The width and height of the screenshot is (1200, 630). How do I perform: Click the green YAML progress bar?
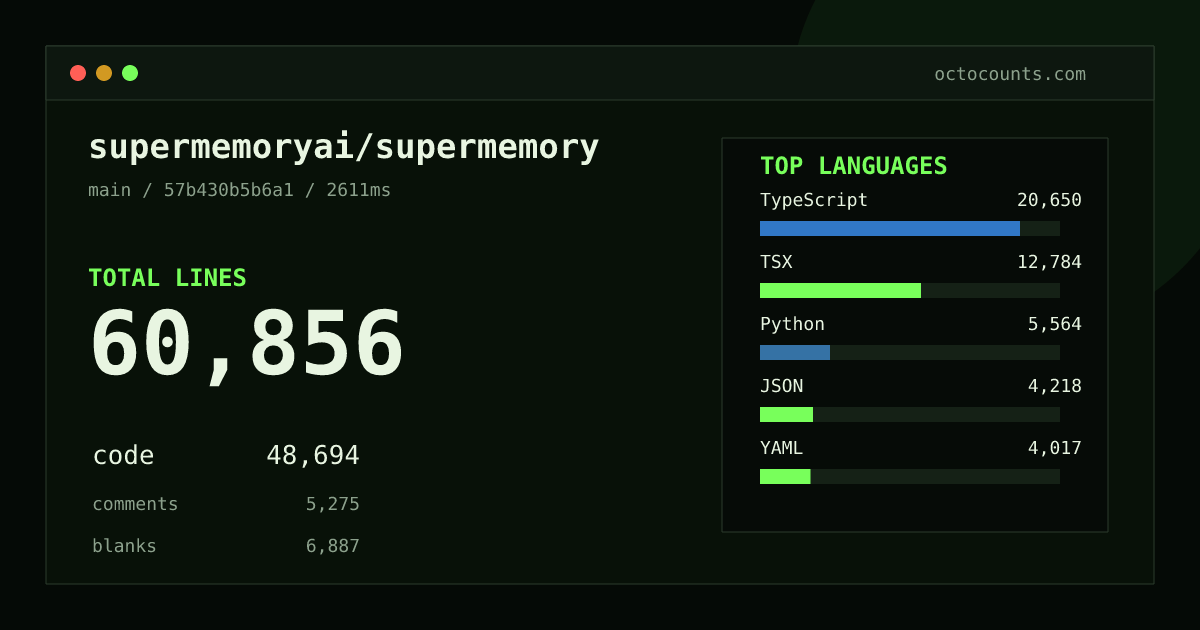[785, 476]
